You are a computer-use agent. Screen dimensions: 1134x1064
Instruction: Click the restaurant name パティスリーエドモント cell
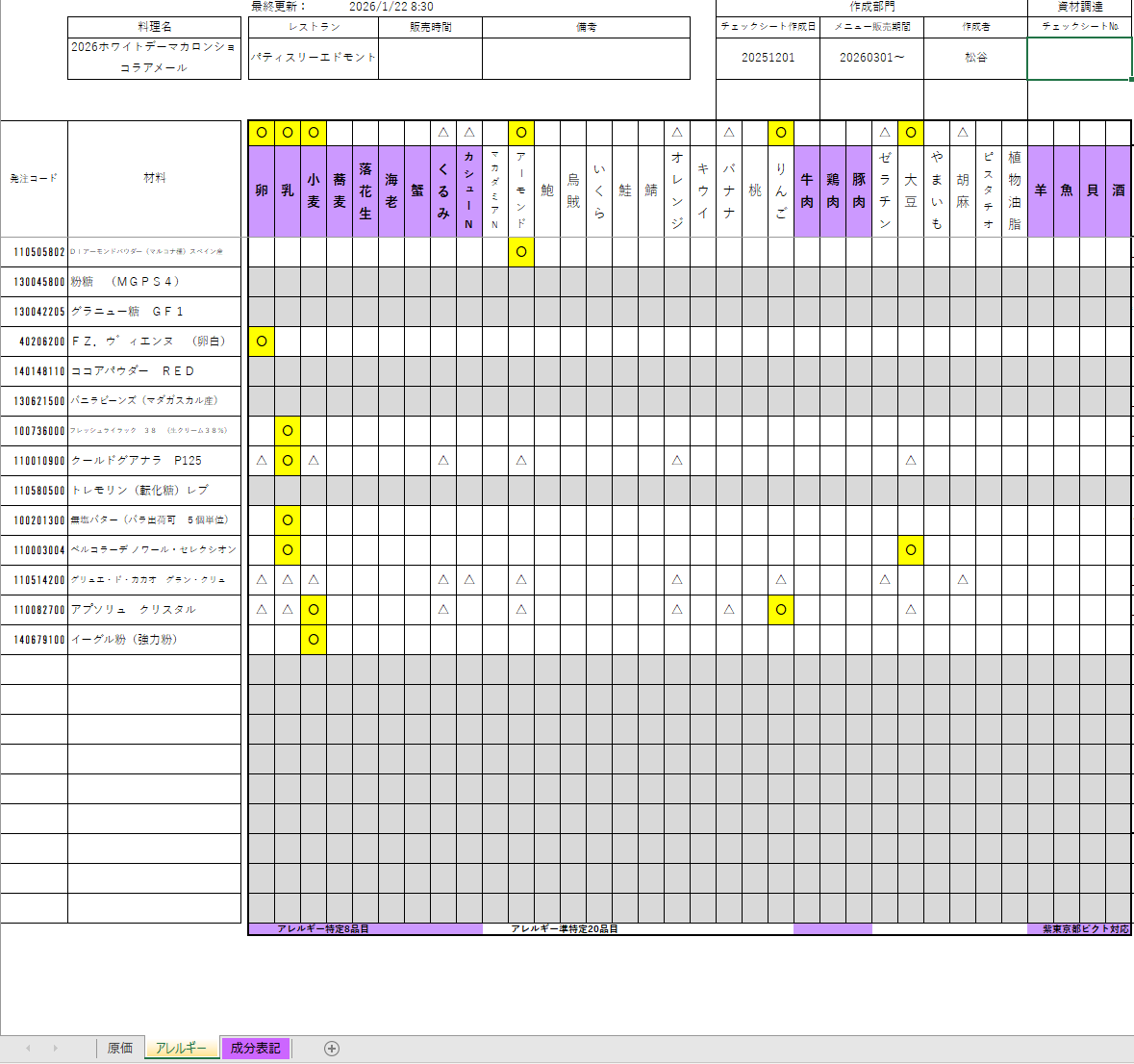click(x=314, y=58)
